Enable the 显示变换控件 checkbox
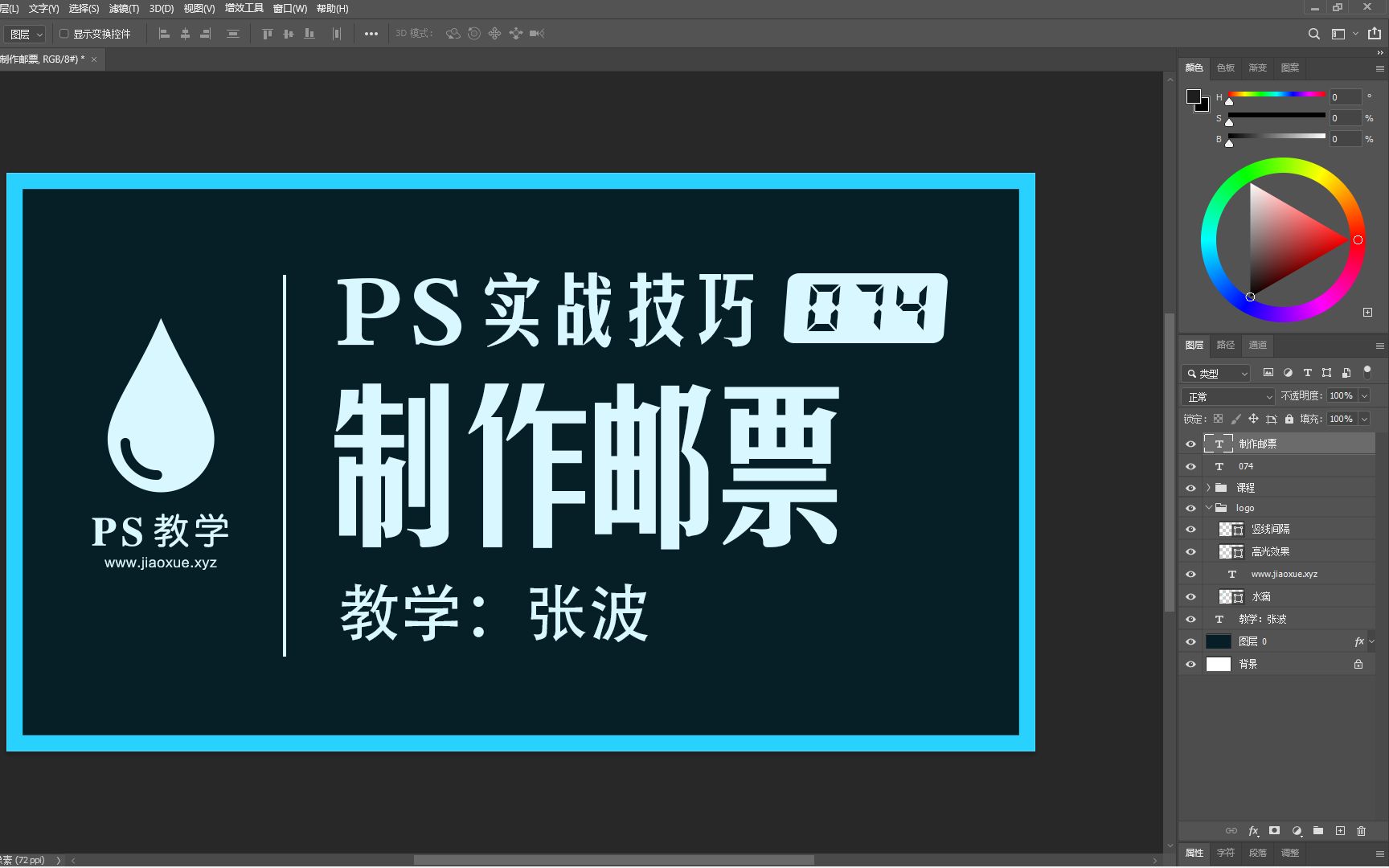Image resolution: width=1389 pixels, height=868 pixels. [x=64, y=34]
